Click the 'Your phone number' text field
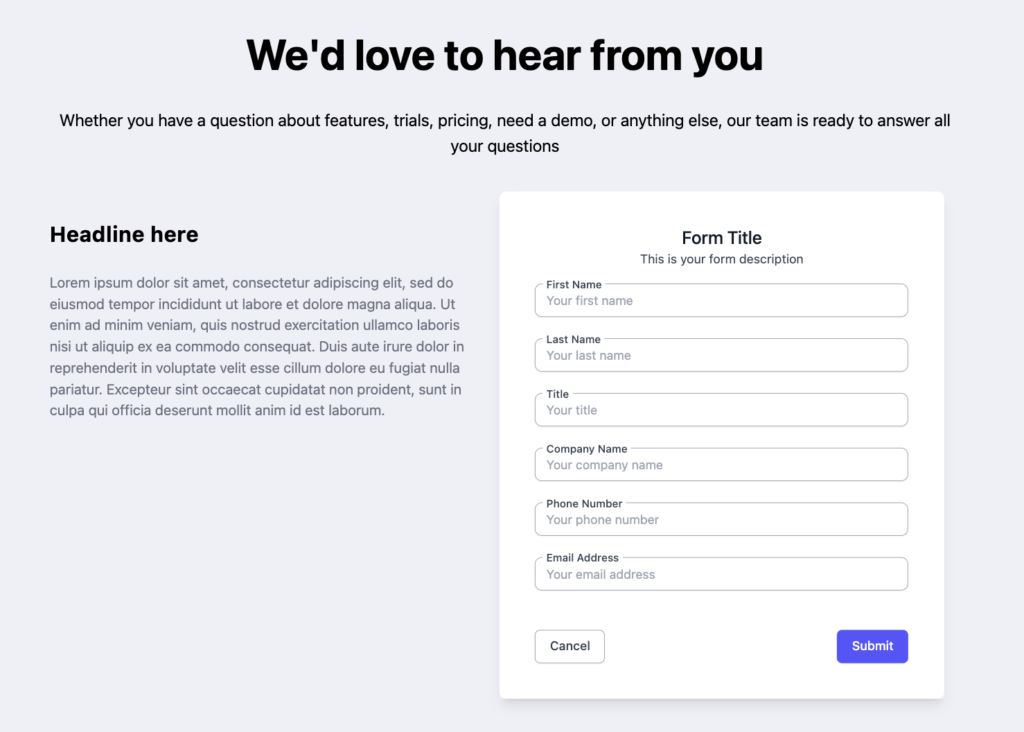The width and height of the screenshot is (1024, 732). pos(721,520)
